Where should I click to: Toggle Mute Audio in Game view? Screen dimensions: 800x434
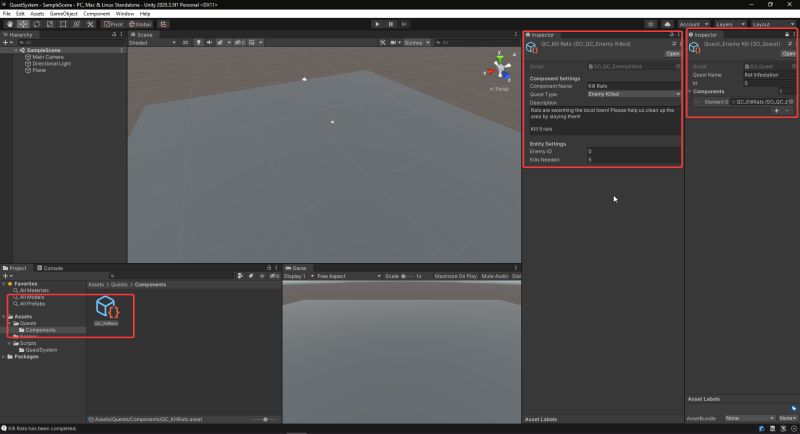pos(495,276)
